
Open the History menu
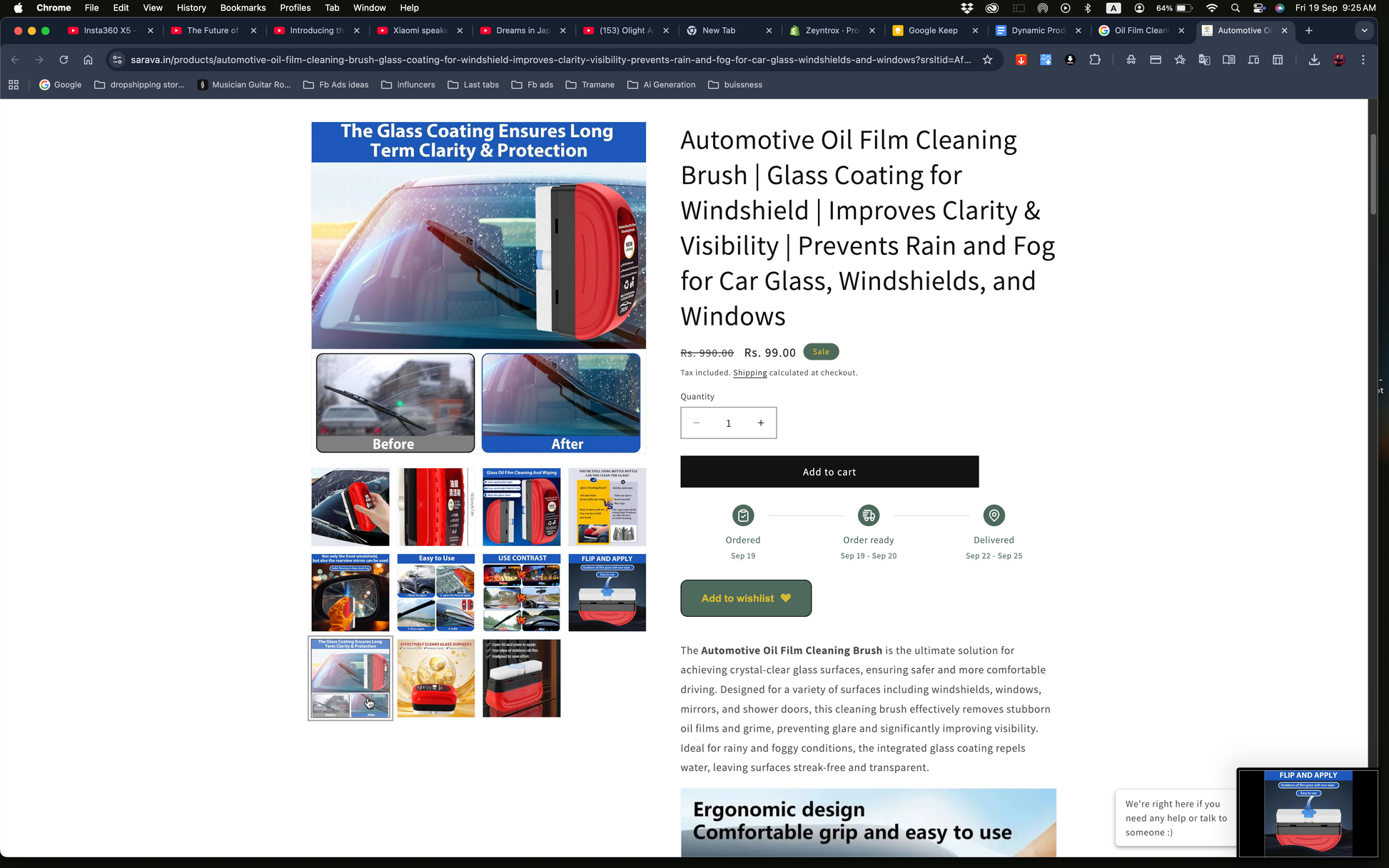[191, 8]
